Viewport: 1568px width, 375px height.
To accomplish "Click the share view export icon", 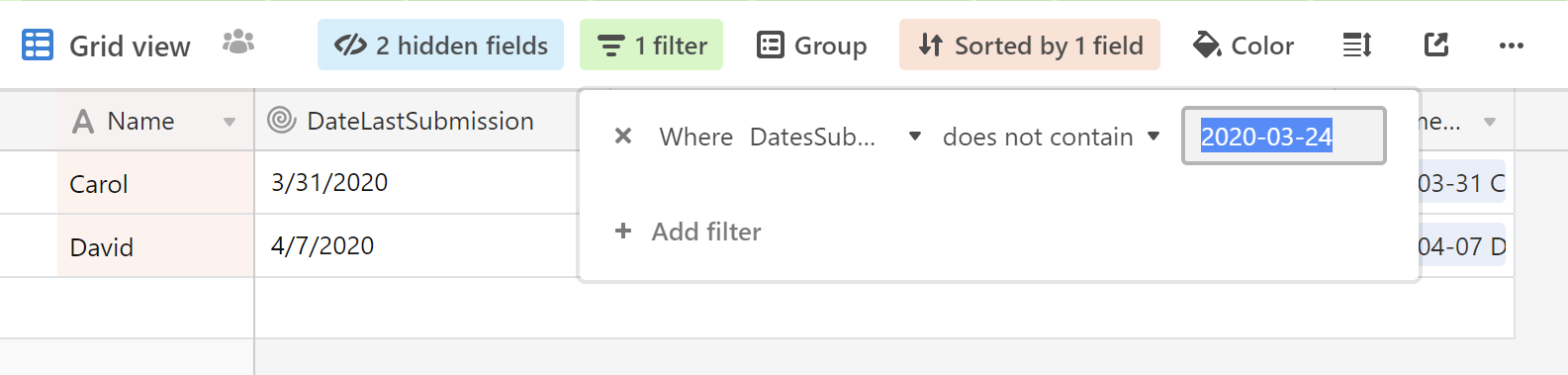I will [1436, 45].
